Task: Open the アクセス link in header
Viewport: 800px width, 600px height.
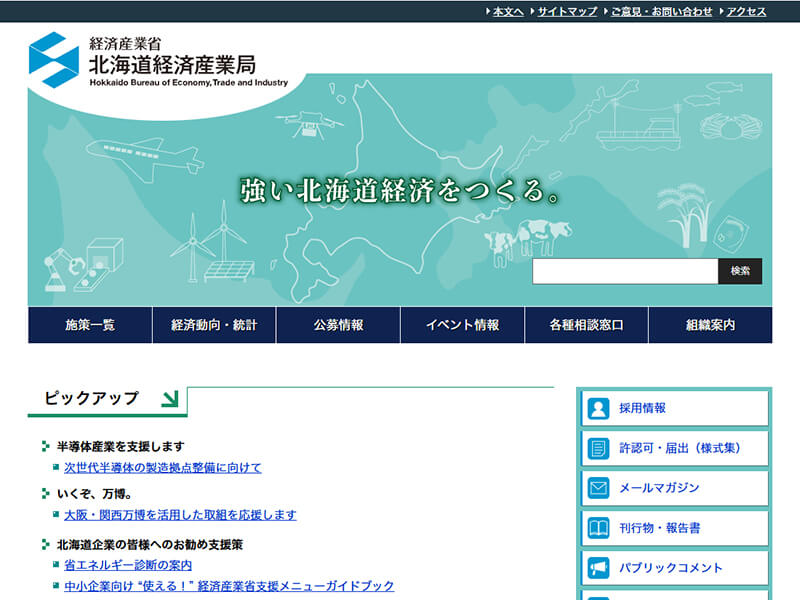Action: [x=745, y=11]
